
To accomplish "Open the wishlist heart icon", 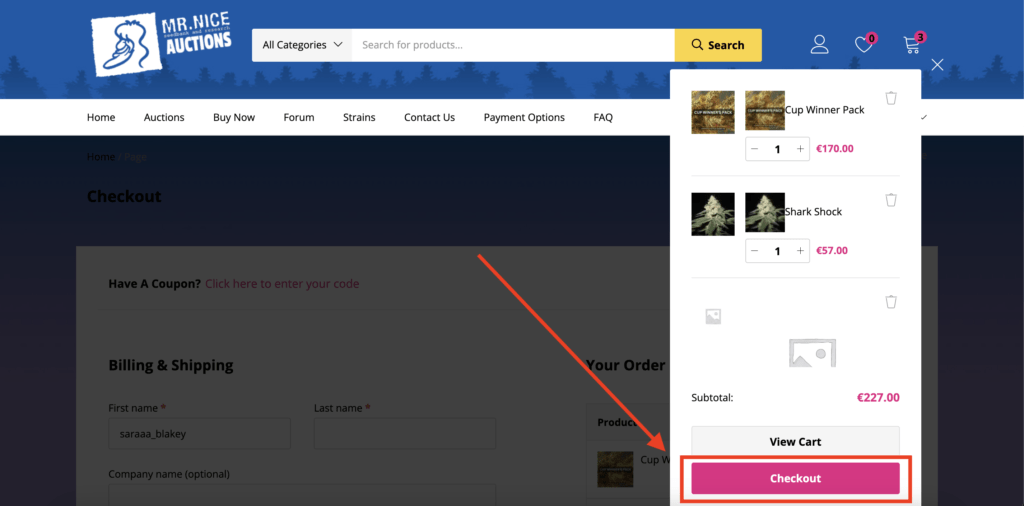I will click(864, 44).
